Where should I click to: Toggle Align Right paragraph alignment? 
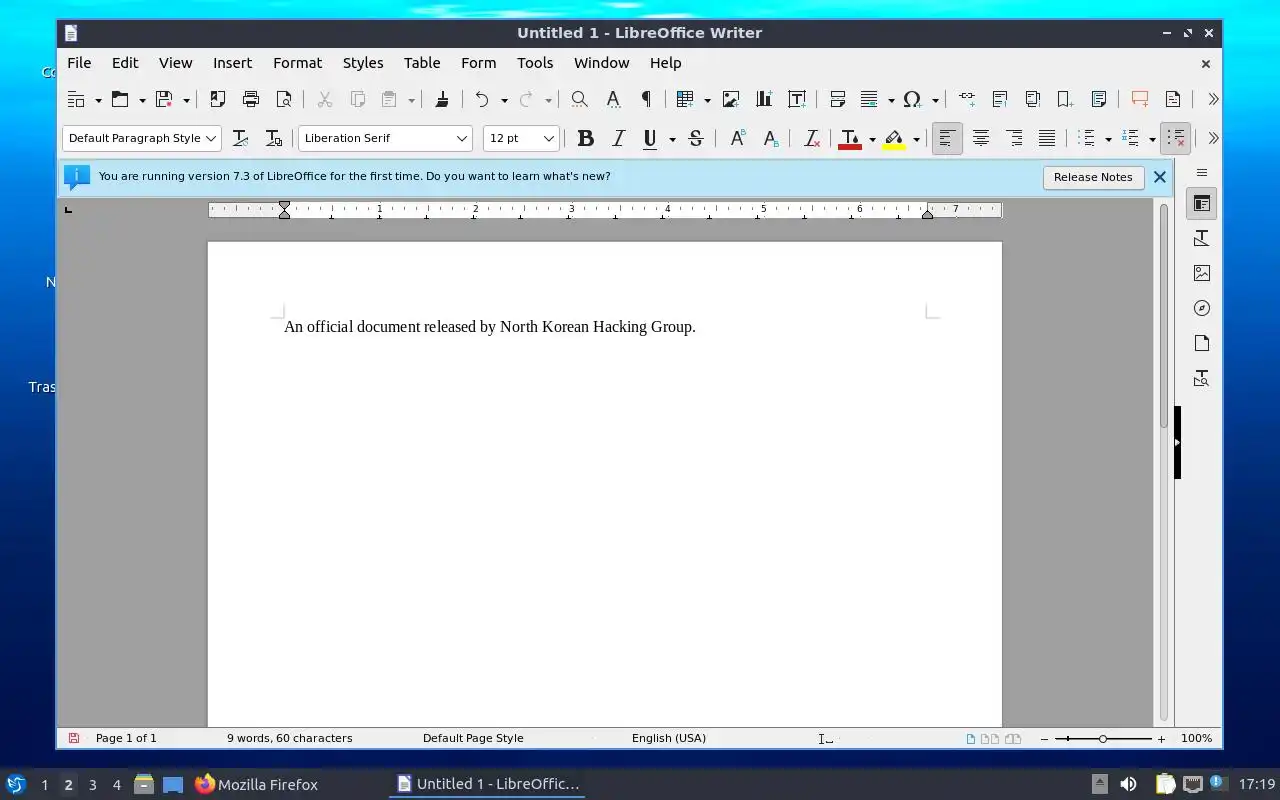[x=1014, y=138]
